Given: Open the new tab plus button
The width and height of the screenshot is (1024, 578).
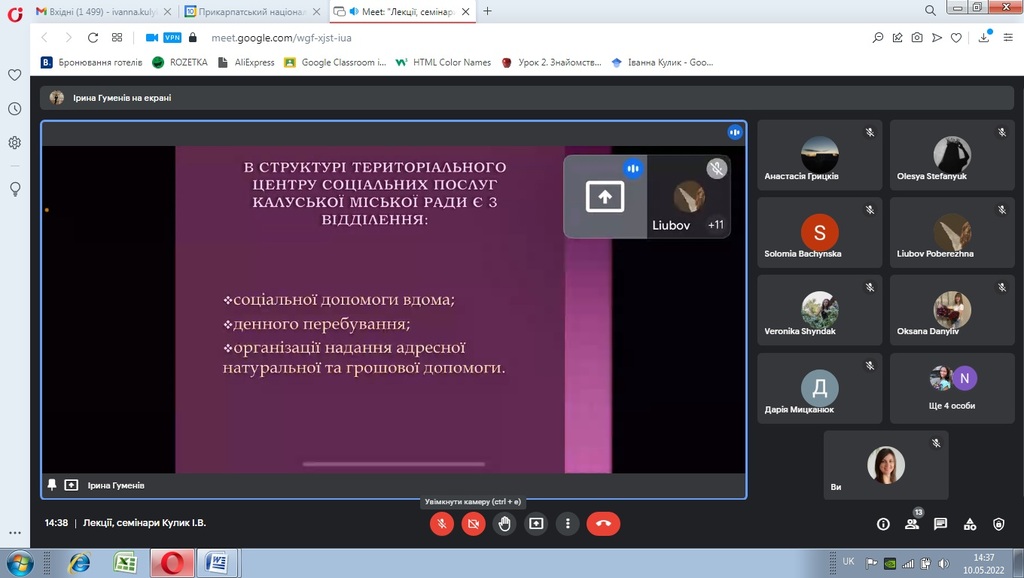Looking at the screenshot, I should (x=488, y=11).
